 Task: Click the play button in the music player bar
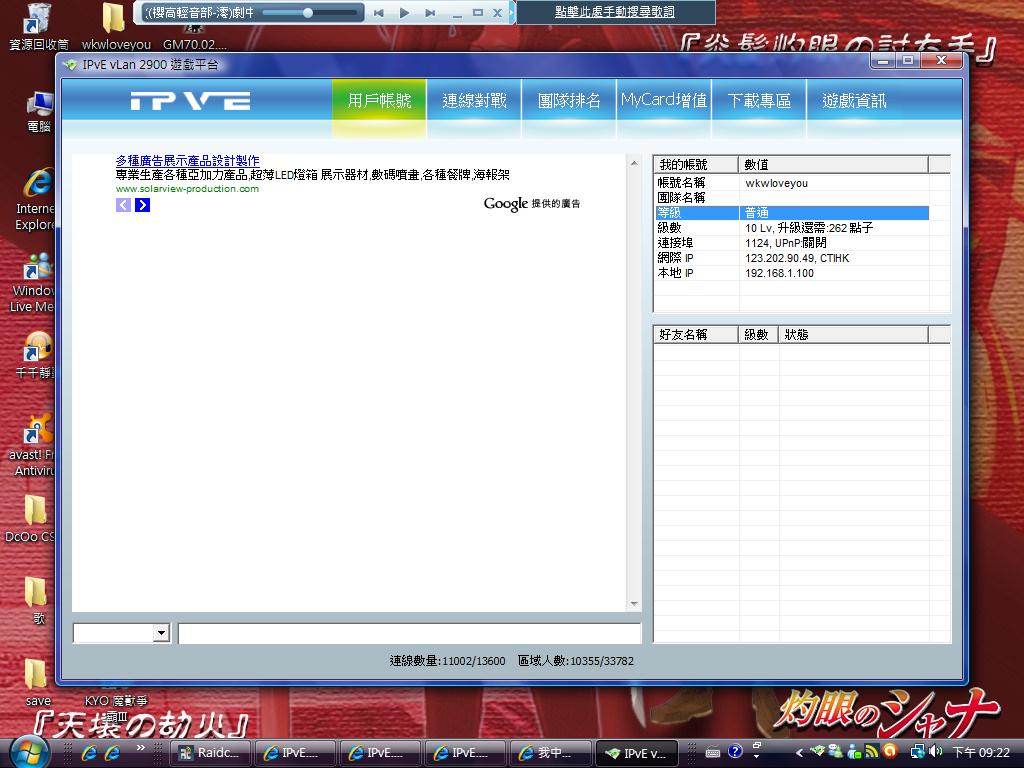pos(404,13)
